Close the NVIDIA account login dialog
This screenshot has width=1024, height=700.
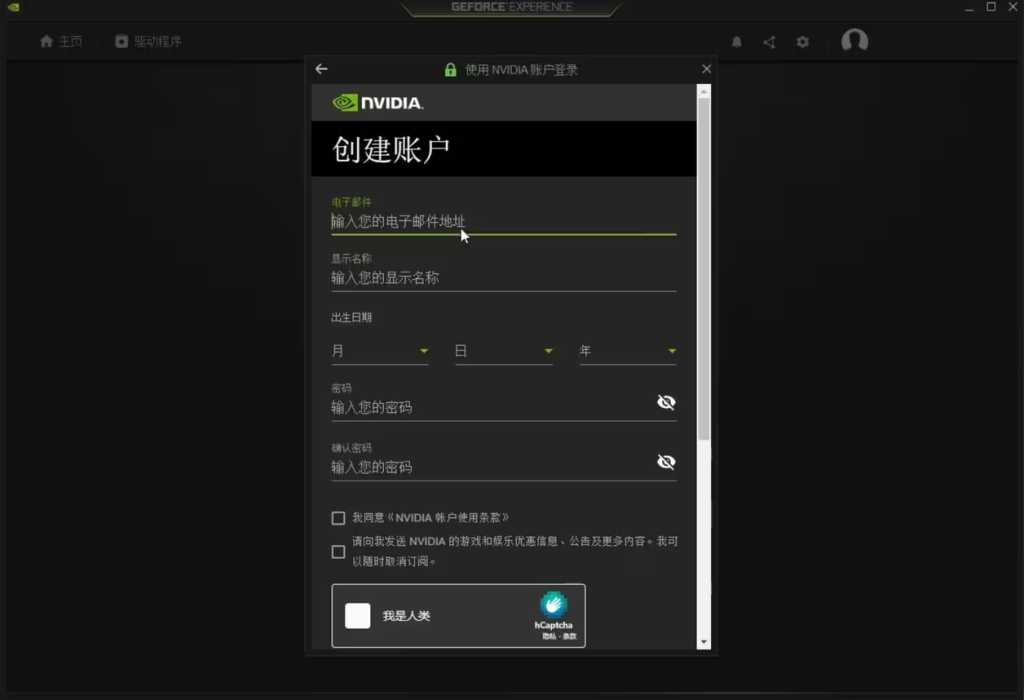[x=706, y=69]
